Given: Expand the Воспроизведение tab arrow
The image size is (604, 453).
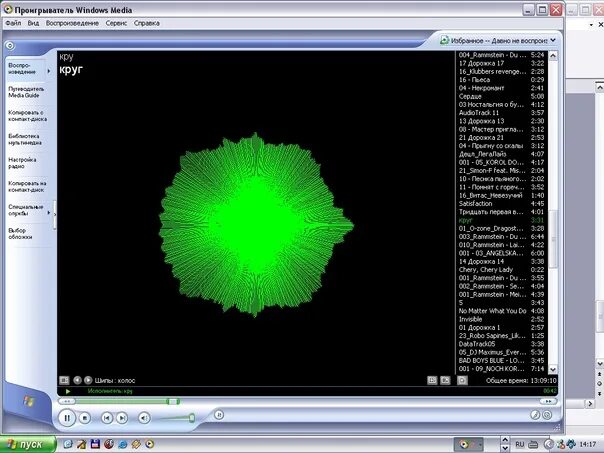Looking at the screenshot, I should [49, 71].
